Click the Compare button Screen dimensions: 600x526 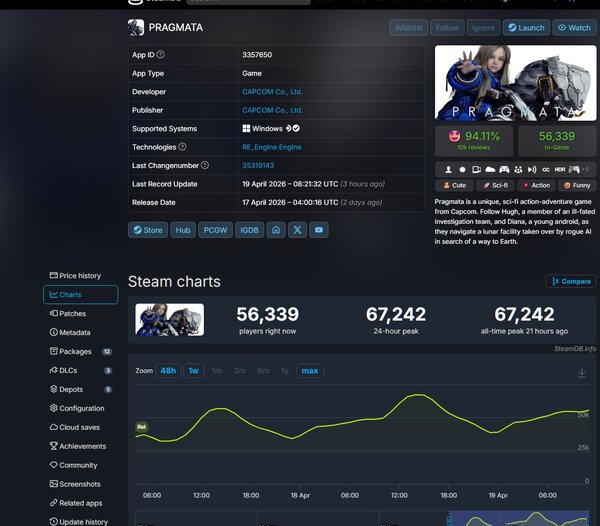(571, 282)
